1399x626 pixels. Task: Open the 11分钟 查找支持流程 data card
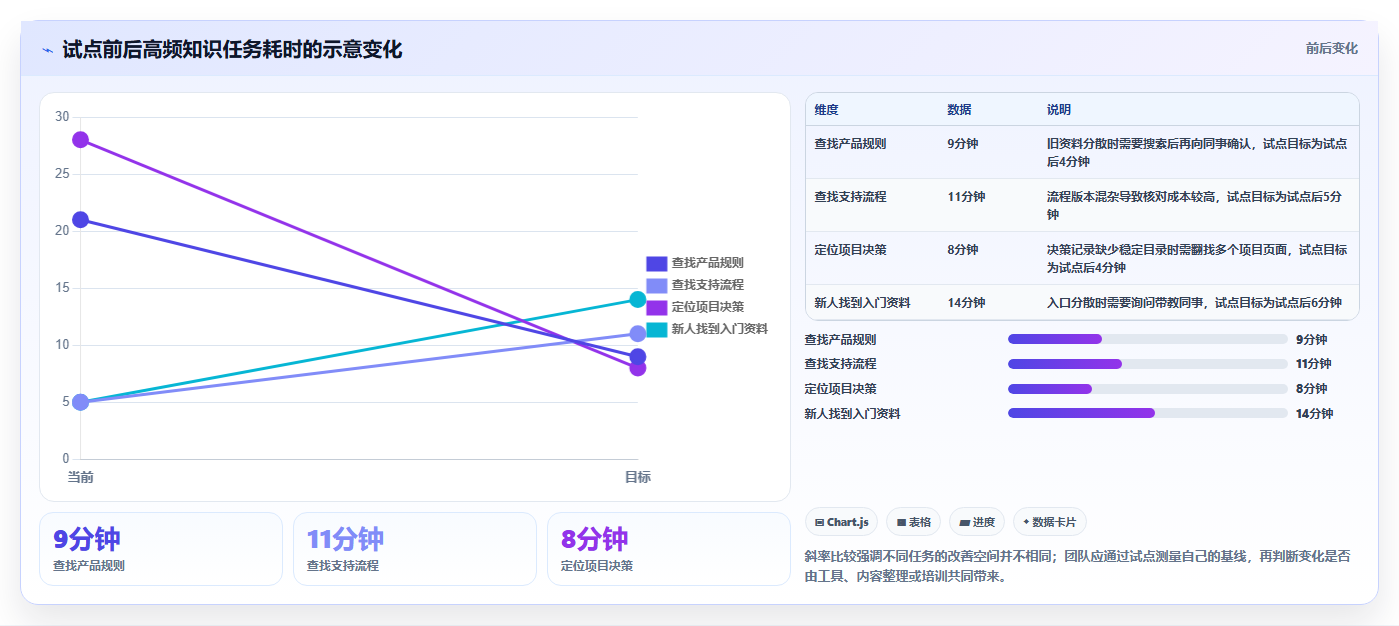[x=415, y=549]
